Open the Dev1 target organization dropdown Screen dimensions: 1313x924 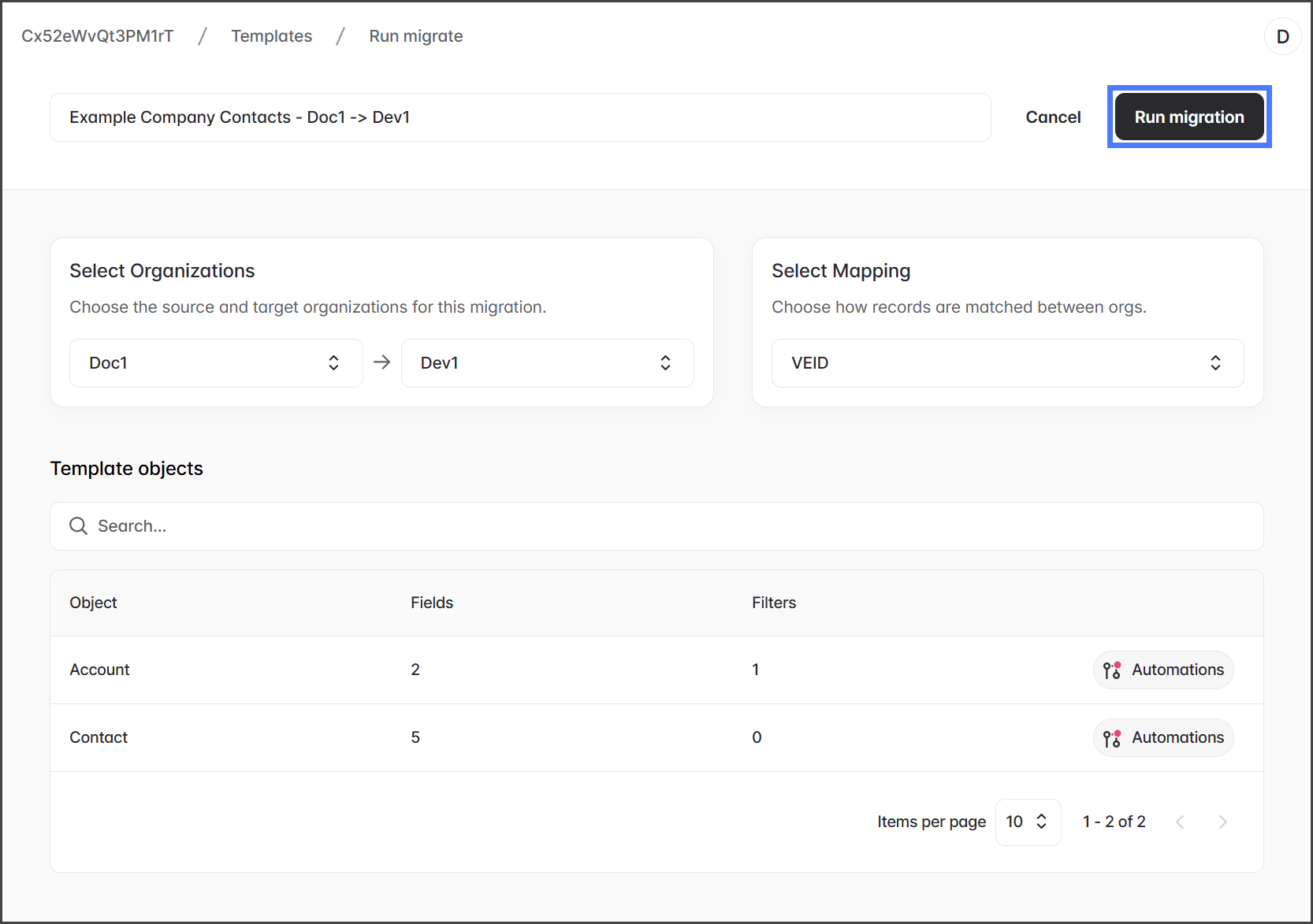coord(547,363)
